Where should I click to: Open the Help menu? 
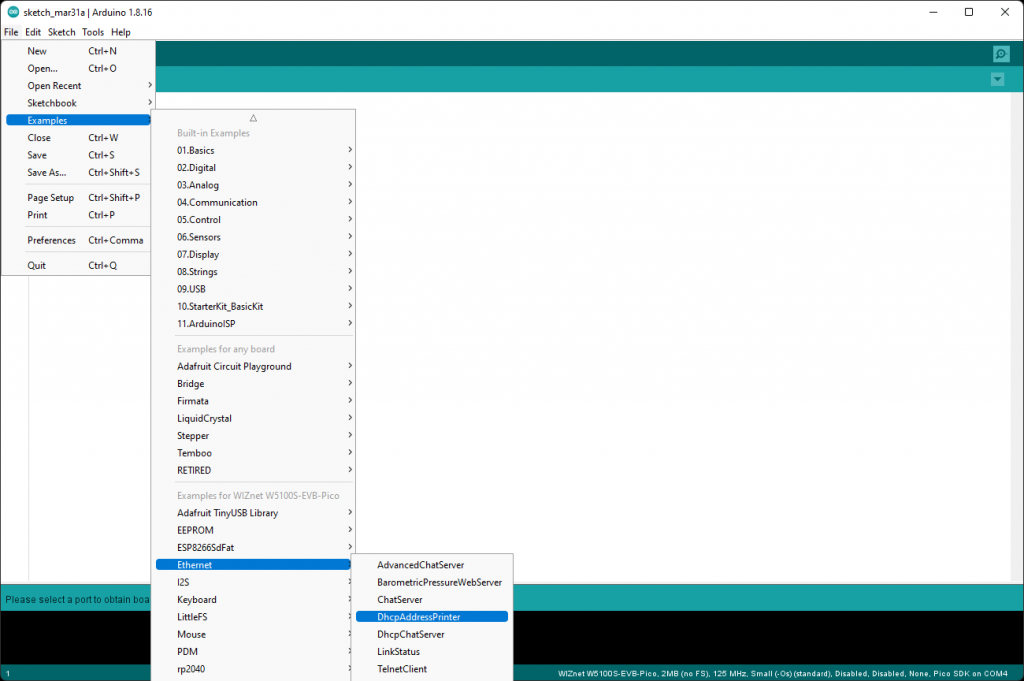click(120, 32)
